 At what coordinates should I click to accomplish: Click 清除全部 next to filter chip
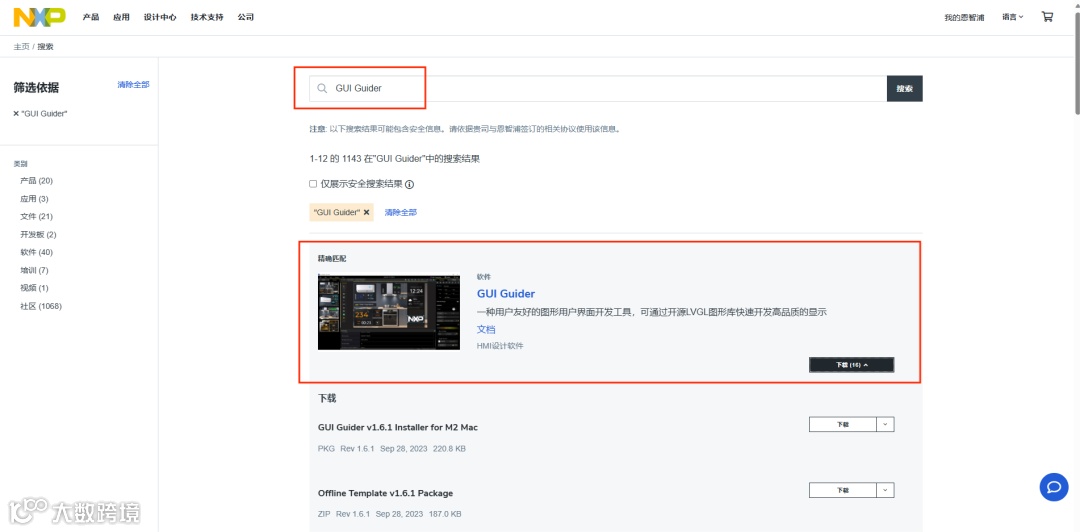(400, 212)
